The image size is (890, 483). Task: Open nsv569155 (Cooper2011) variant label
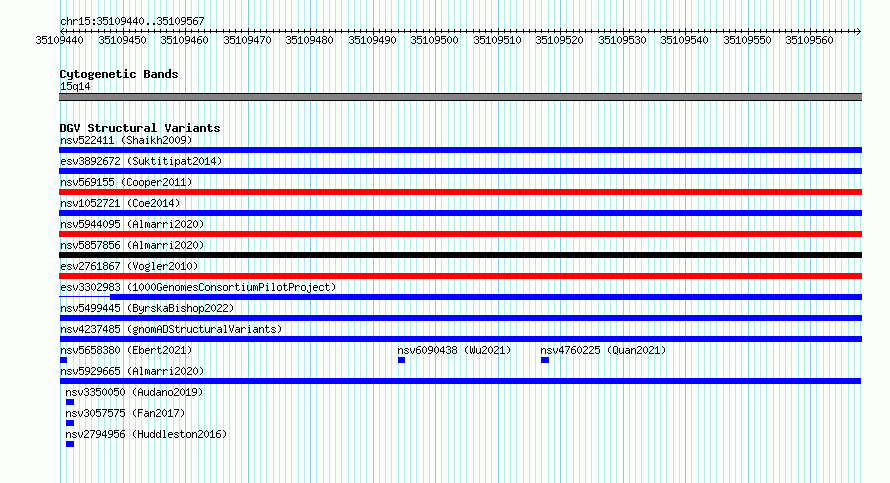click(126, 182)
